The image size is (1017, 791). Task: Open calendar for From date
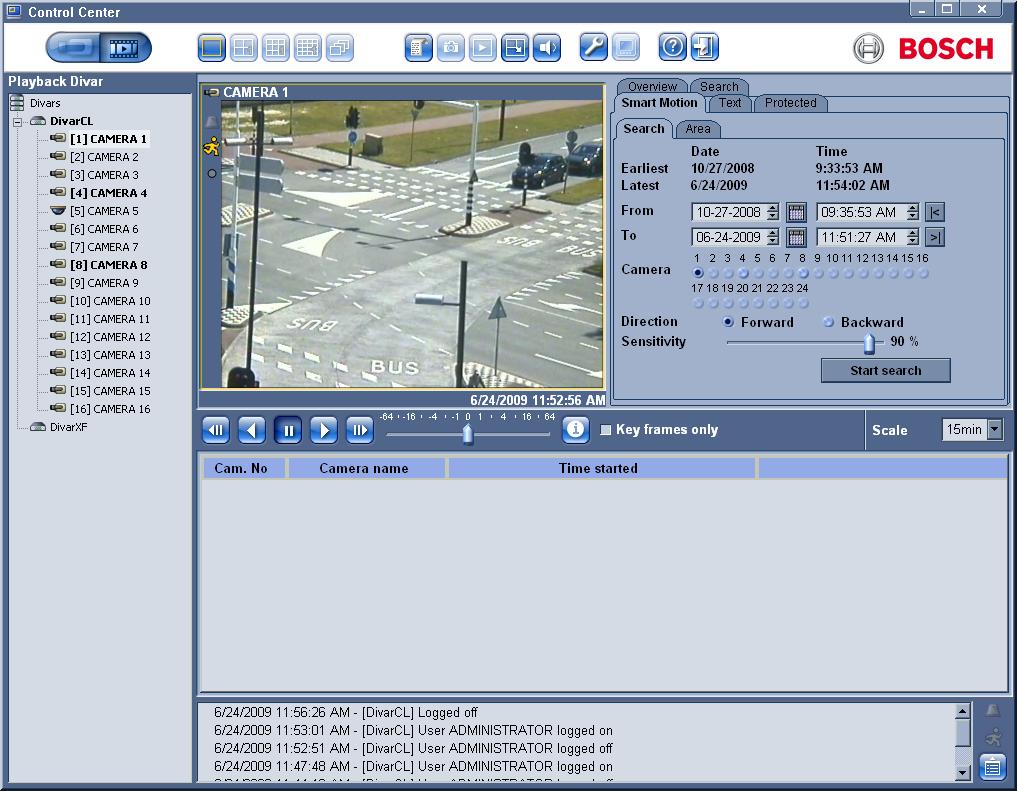796,212
